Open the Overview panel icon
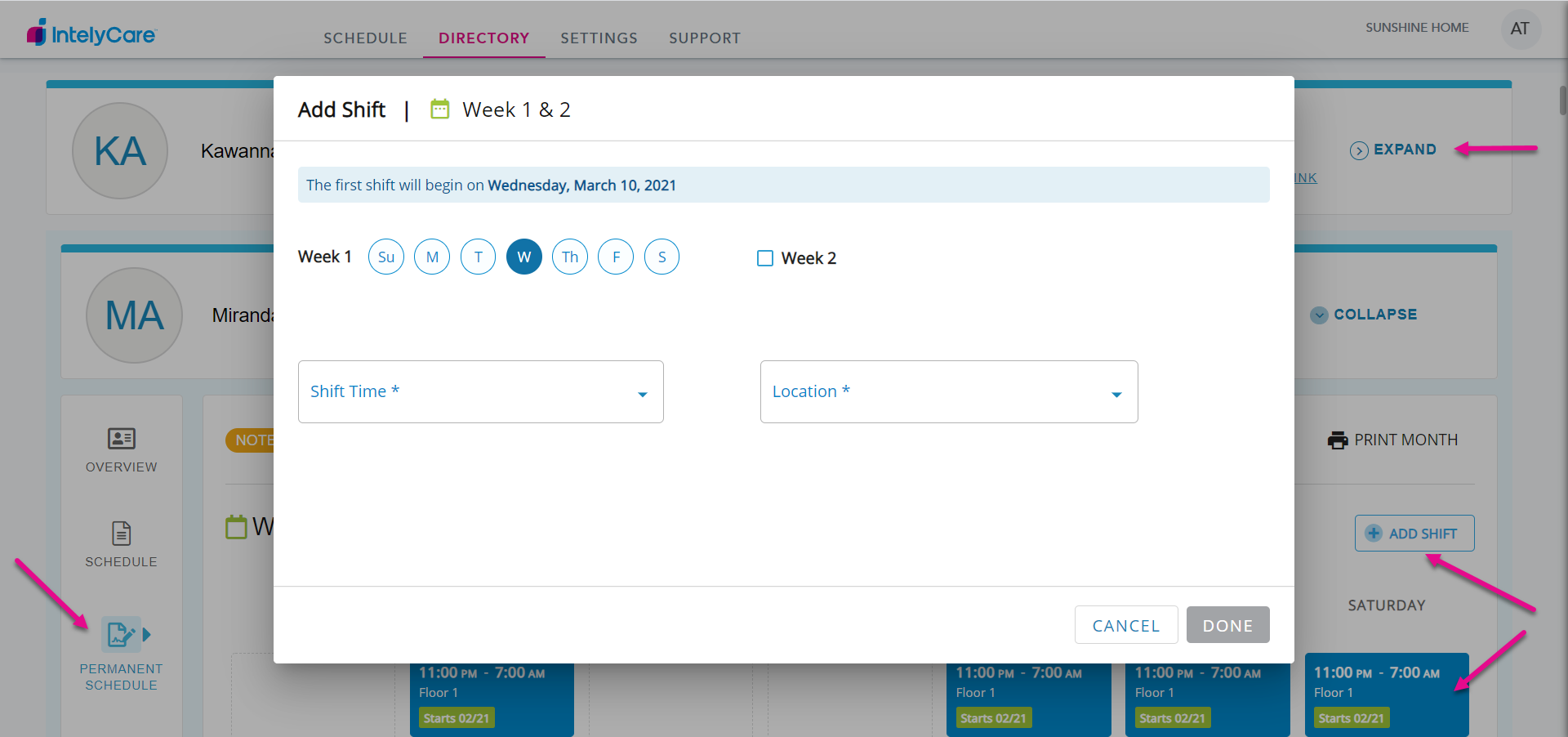Viewport: 1568px width, 737px height. (x=121, y=439)
